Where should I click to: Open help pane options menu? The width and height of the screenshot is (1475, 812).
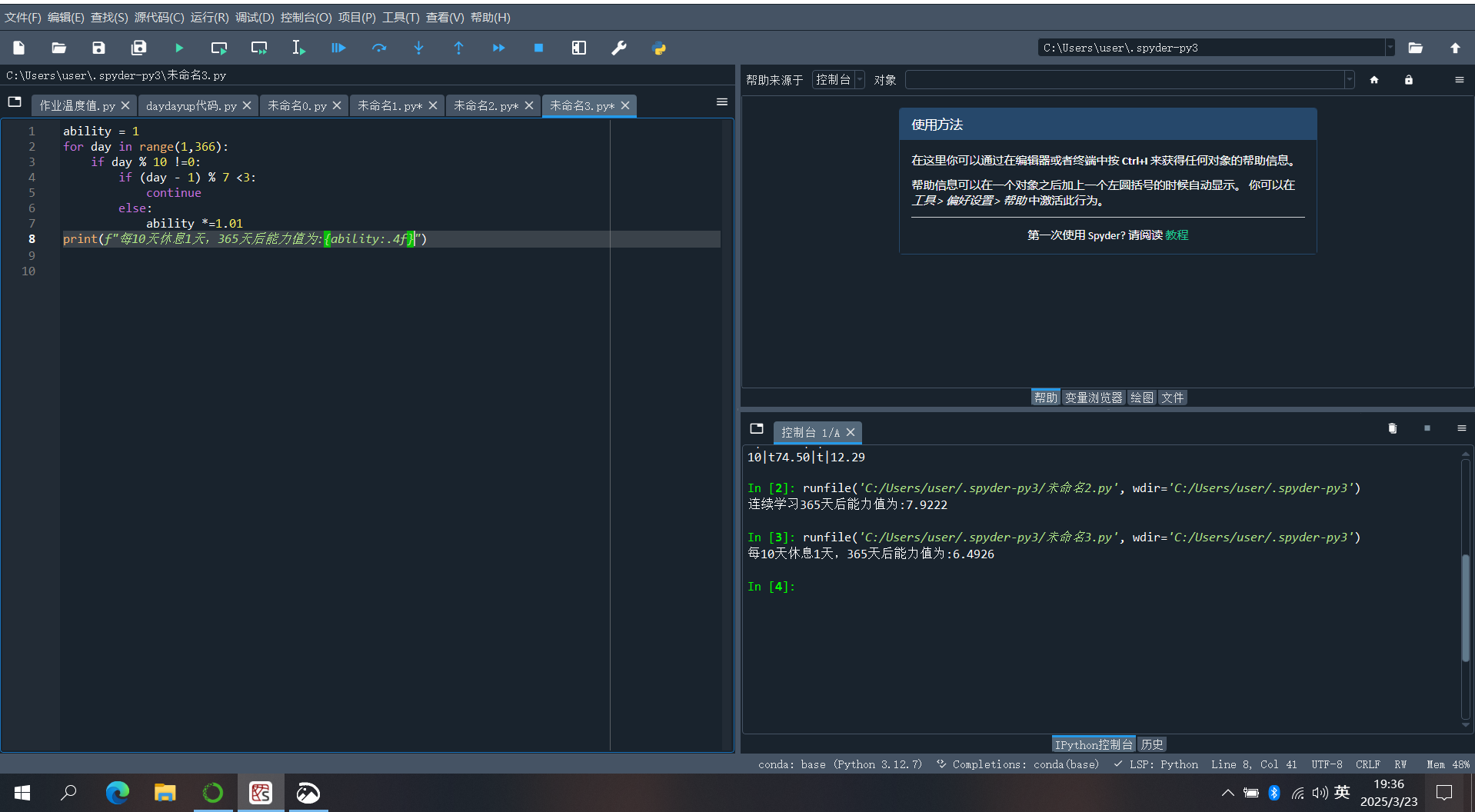(x=1459, y=80)
